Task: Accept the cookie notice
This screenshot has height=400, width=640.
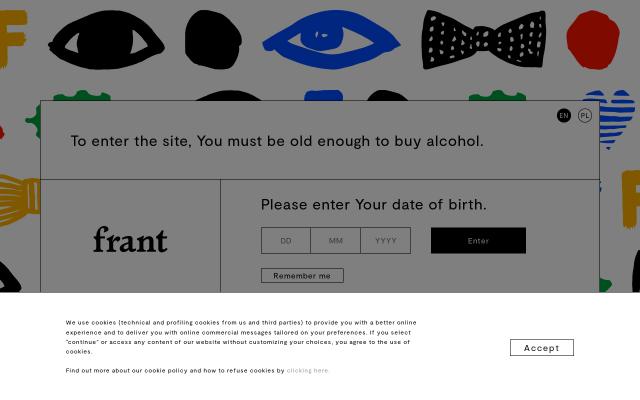Action: click(x=541, y=348)
